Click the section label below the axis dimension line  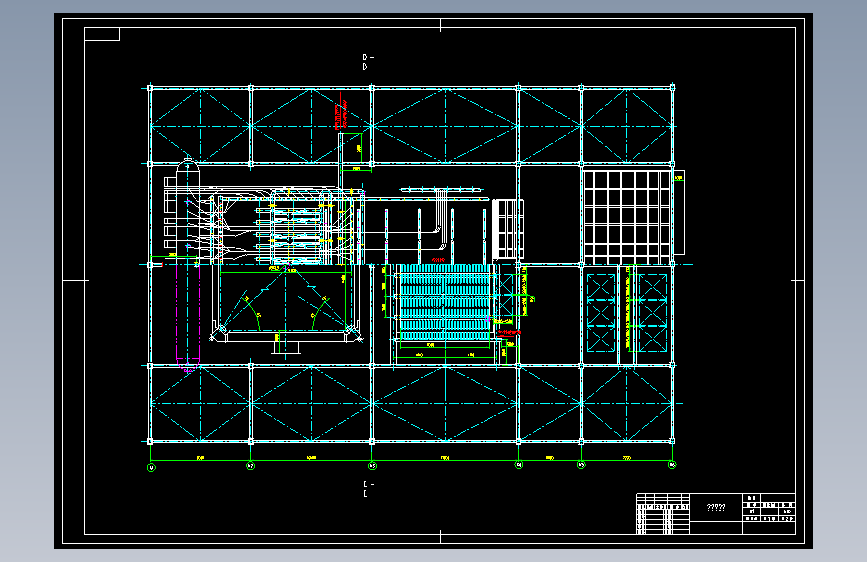pos(368,489)
